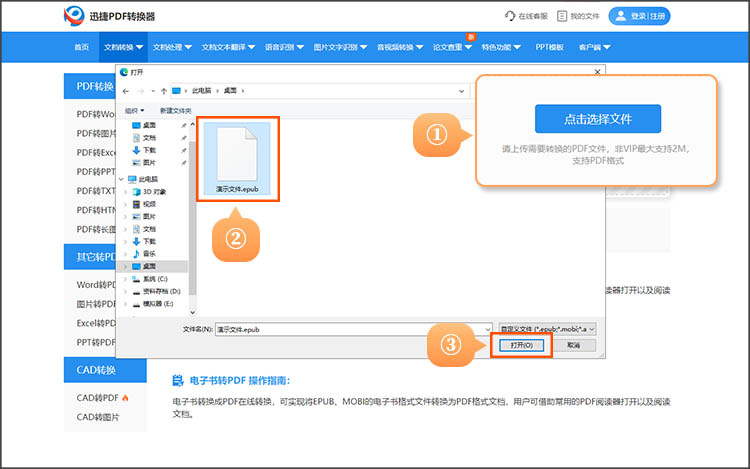750x469 pixels.
Task: Select highlighted 桌面 icon under 此电脑
Action: [136, 266]
